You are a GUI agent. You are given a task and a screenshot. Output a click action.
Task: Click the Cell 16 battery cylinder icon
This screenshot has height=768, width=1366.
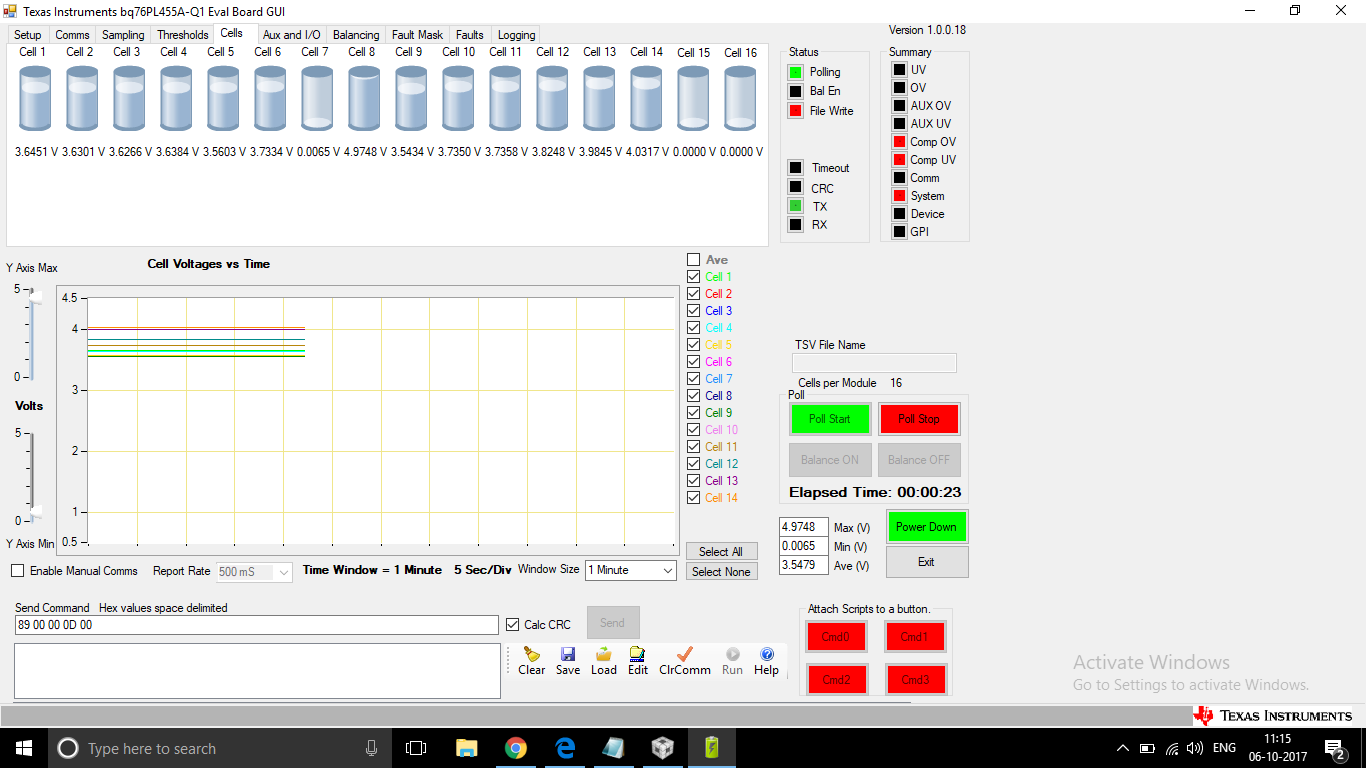click(x=740, y=99)
